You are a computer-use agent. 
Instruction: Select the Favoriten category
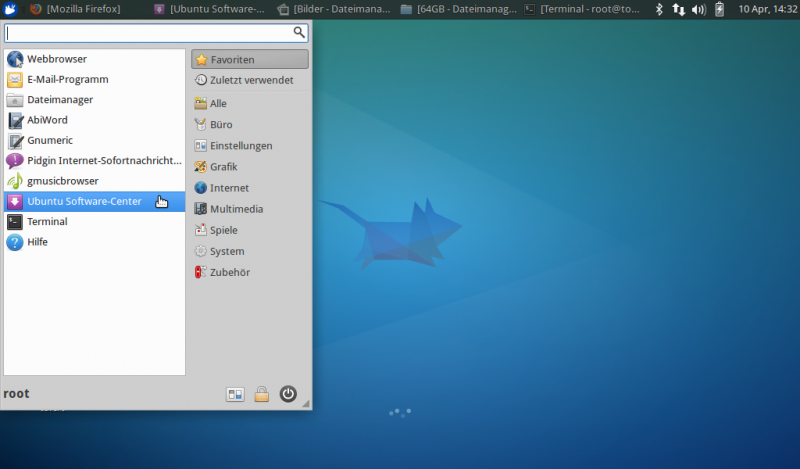pyautogui.click(x=250, y=59)
